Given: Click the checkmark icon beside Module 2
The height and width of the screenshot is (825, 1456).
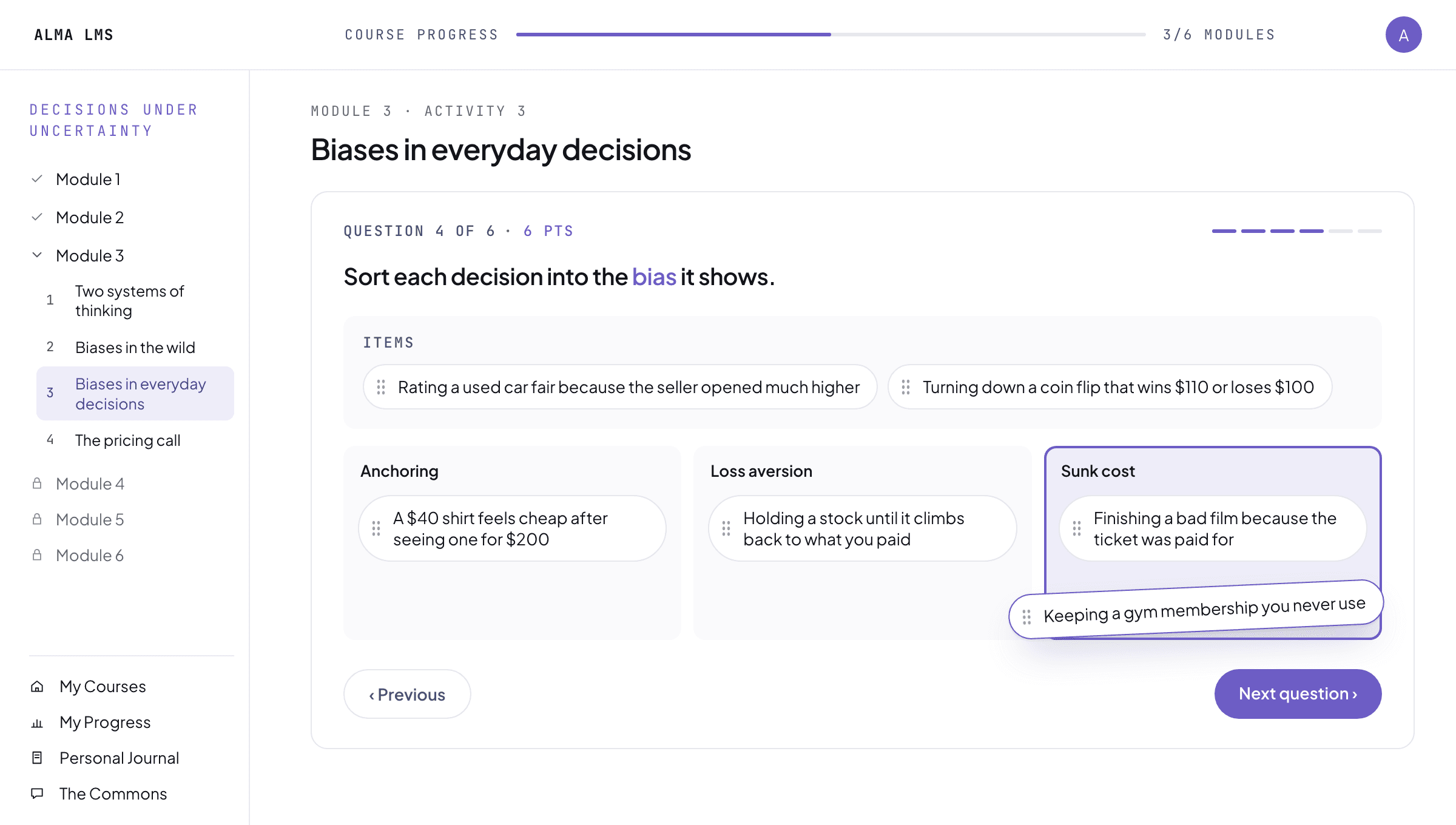Looking at the screenshot, I should pos(37,217).
